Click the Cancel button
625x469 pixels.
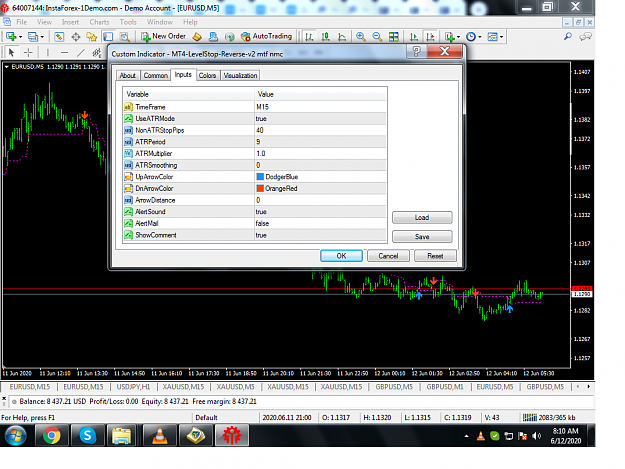[x=388, y=256]
